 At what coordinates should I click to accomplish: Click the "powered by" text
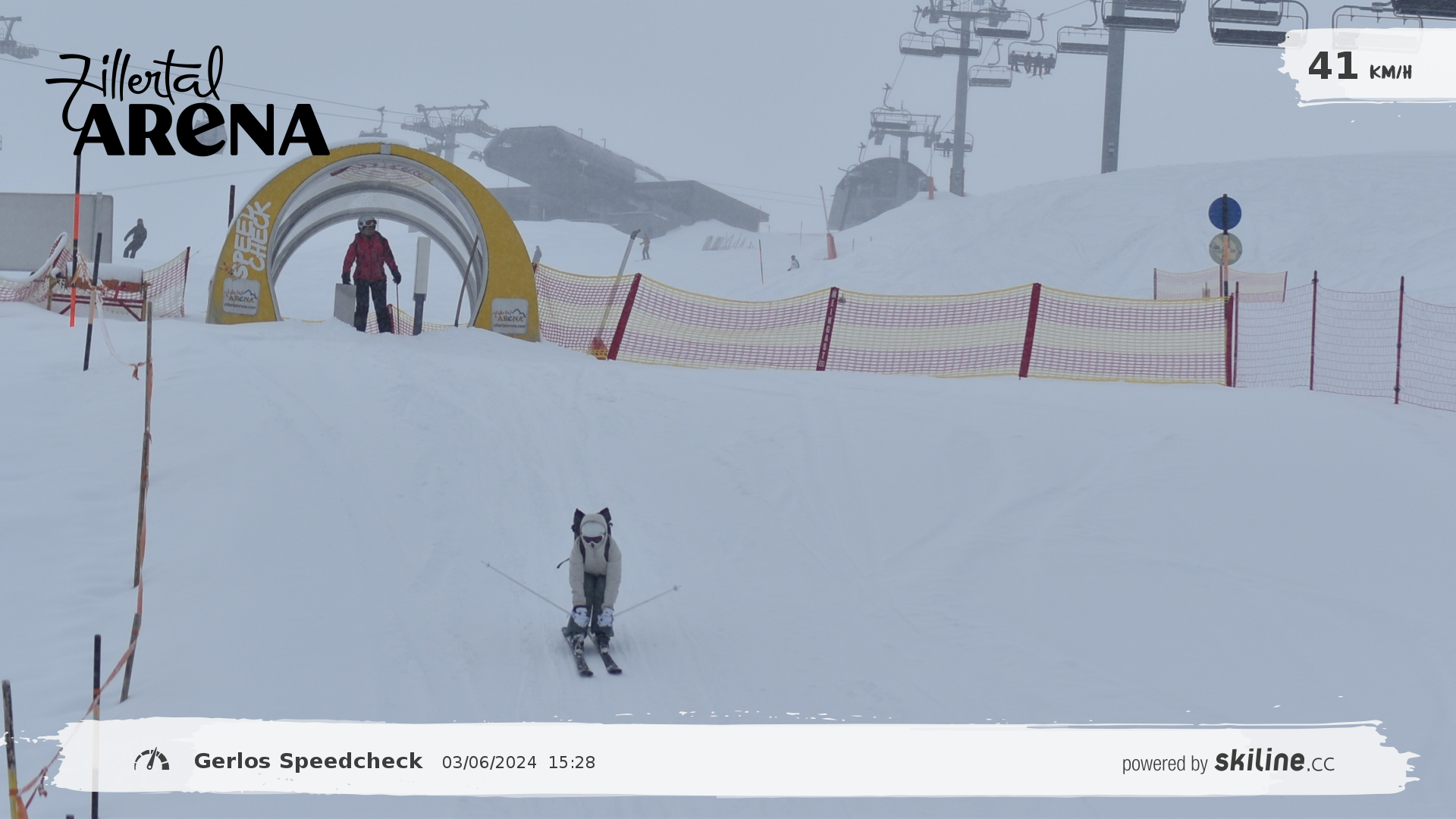(1164, 764)
